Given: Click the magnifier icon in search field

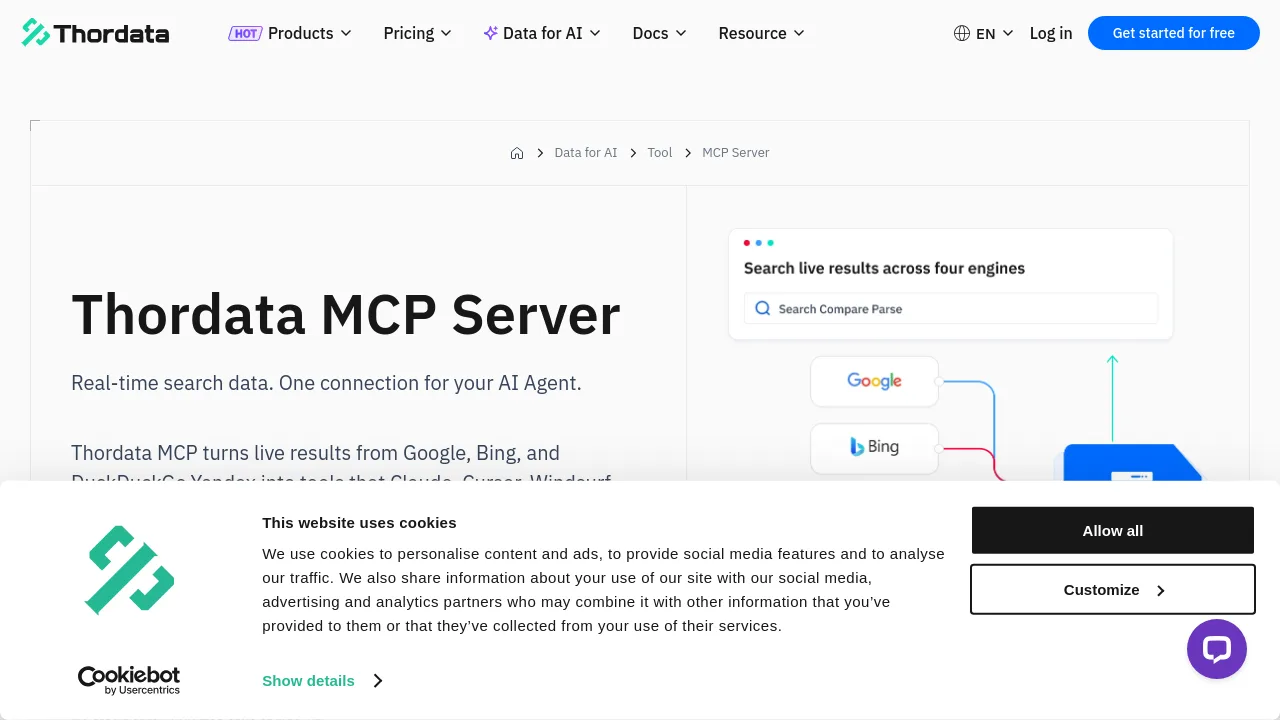Looking at the screenshot, I should click(763, 309).
